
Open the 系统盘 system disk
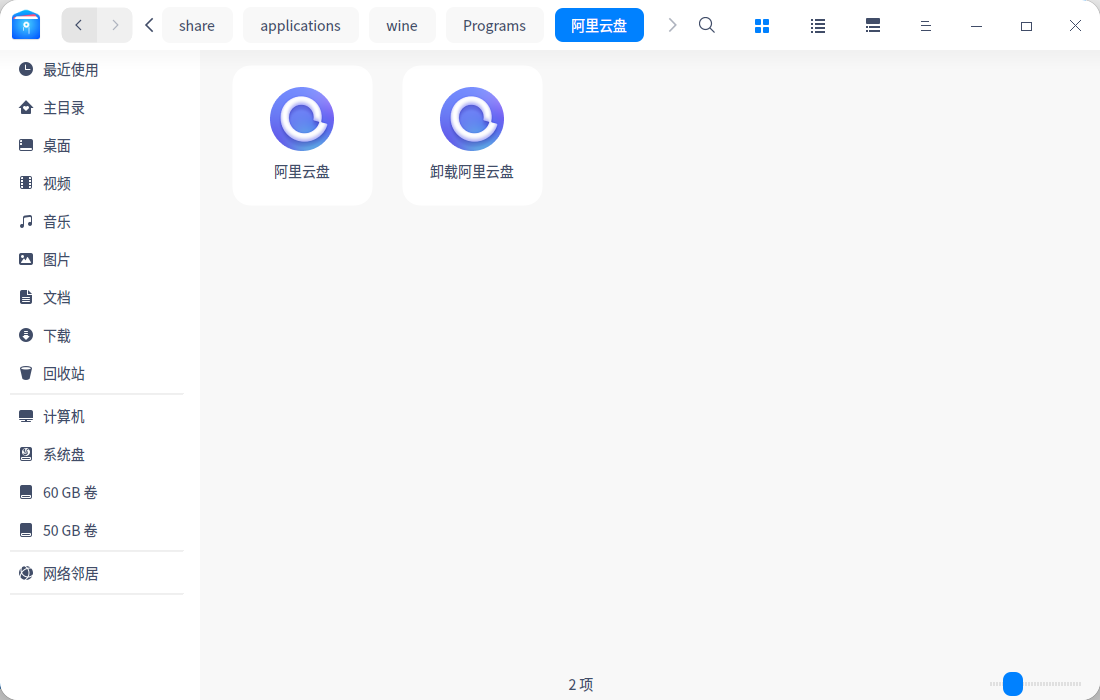(64, 454)
